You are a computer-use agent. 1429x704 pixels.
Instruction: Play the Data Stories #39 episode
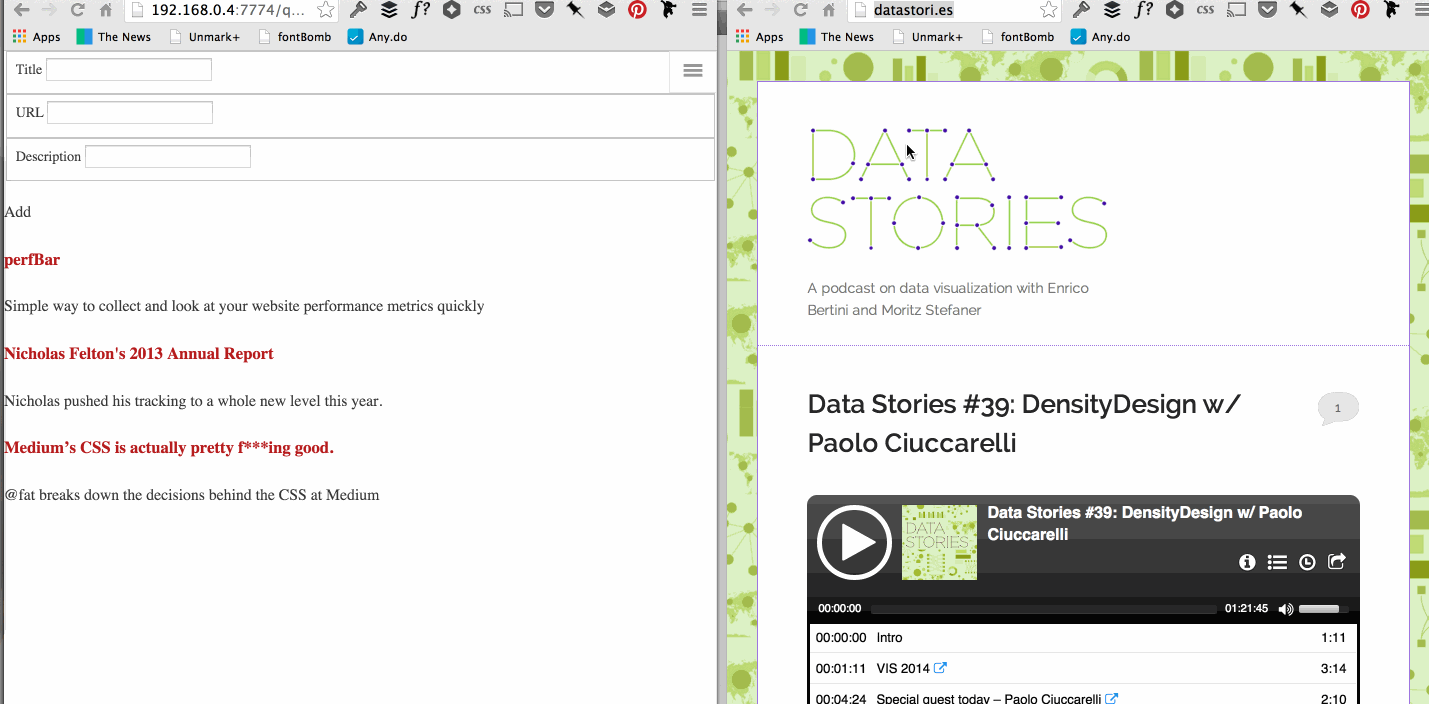pos(854,542)
